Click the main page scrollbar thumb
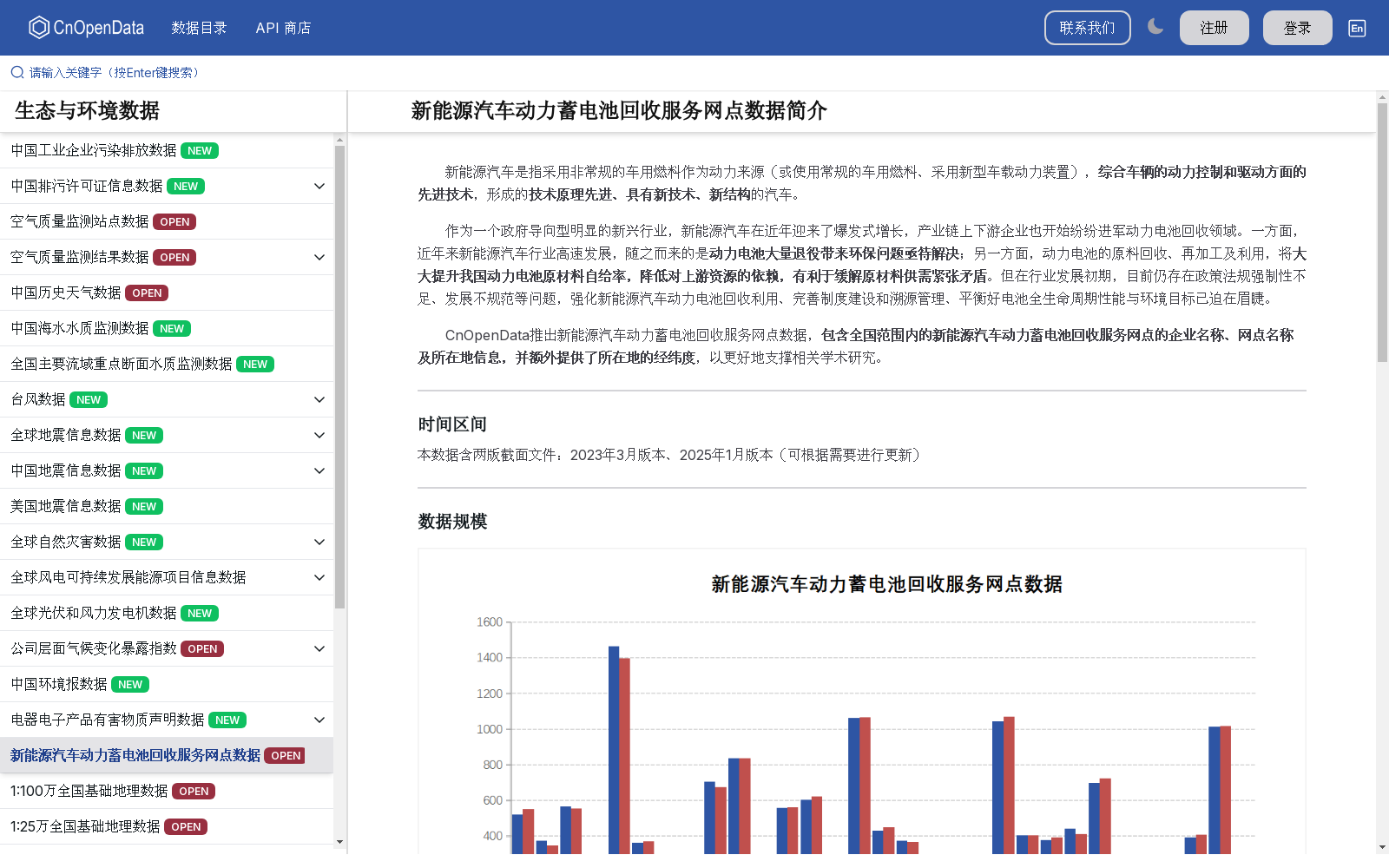The height and width of the screenshot is (868, 1389). (x=1382, y=233)
